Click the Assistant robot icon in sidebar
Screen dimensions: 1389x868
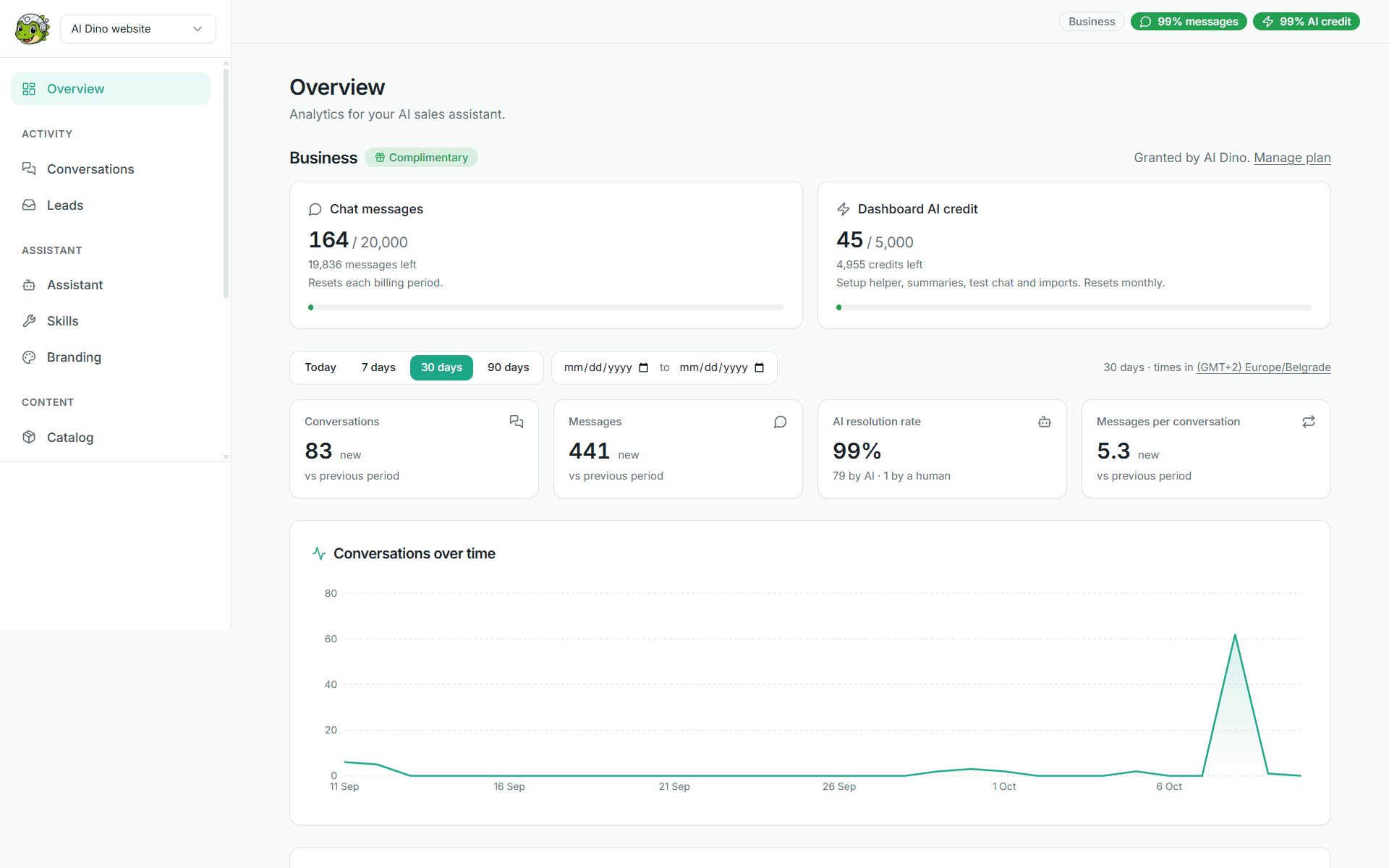[29, 285]
